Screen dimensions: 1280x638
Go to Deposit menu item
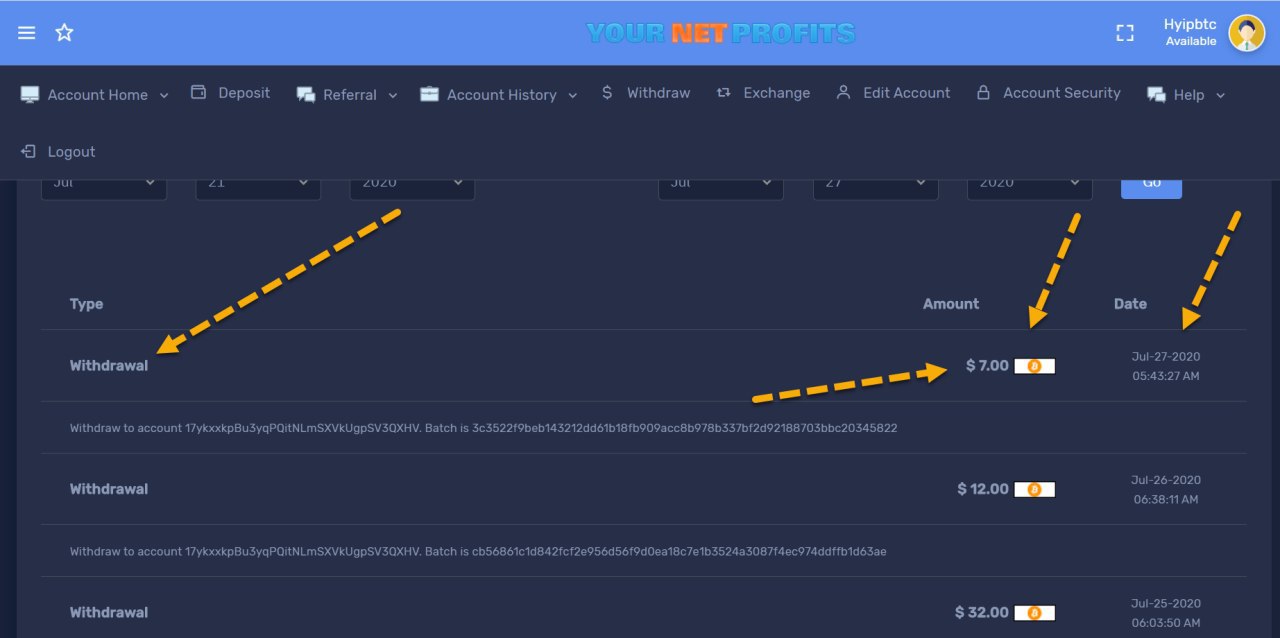pos(244,93)
